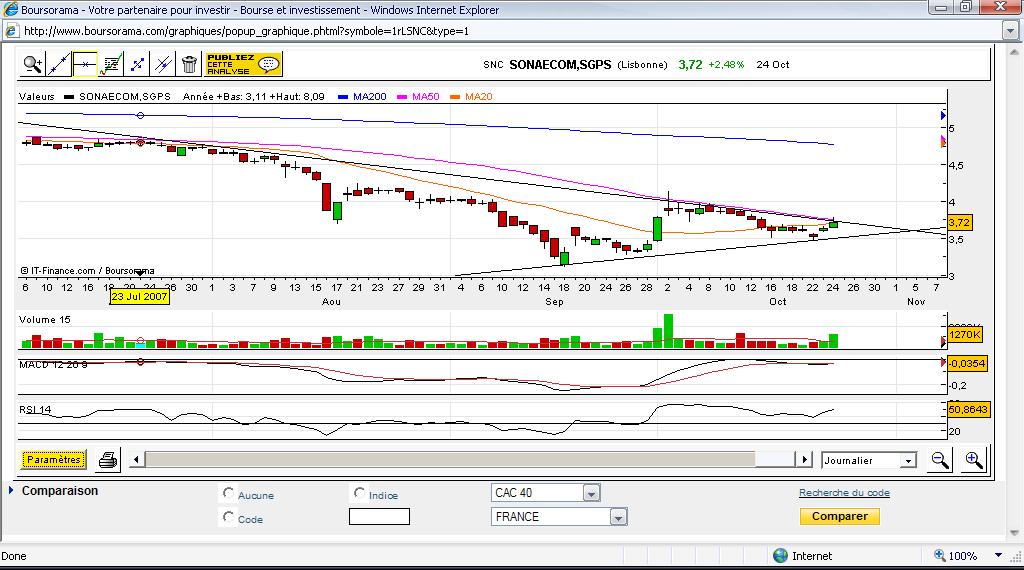Viewport: 1024px width, 570px height.
Task: Click the MACD 12 26 9 label
Action: pyautogui.click(x=53, y=364)
